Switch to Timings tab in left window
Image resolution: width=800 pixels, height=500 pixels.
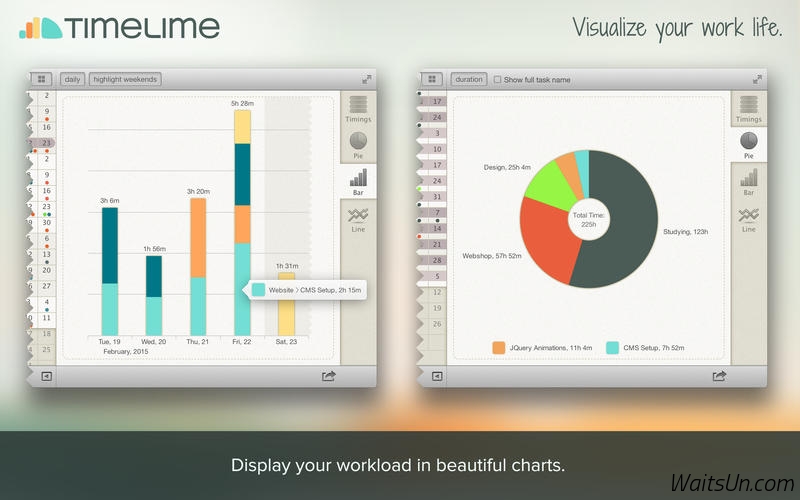point(358,109)
